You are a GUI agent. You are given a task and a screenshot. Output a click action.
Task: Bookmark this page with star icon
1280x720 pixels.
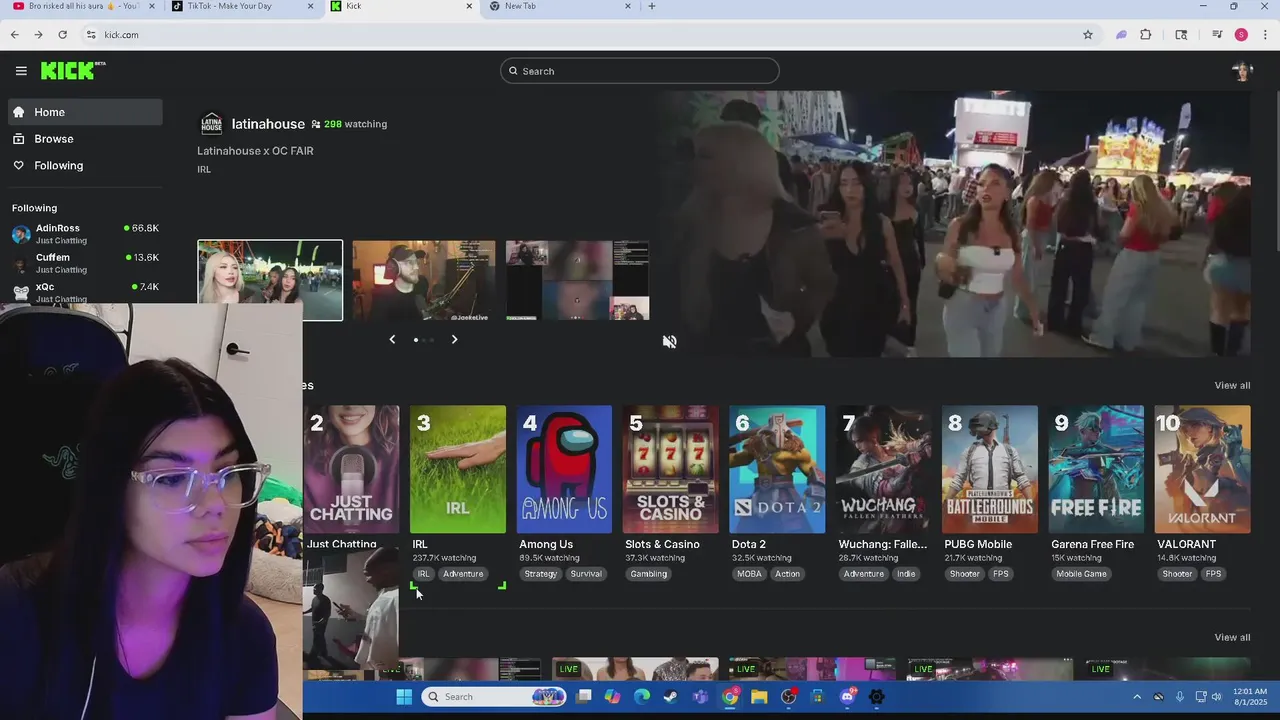coord(1087,34)
